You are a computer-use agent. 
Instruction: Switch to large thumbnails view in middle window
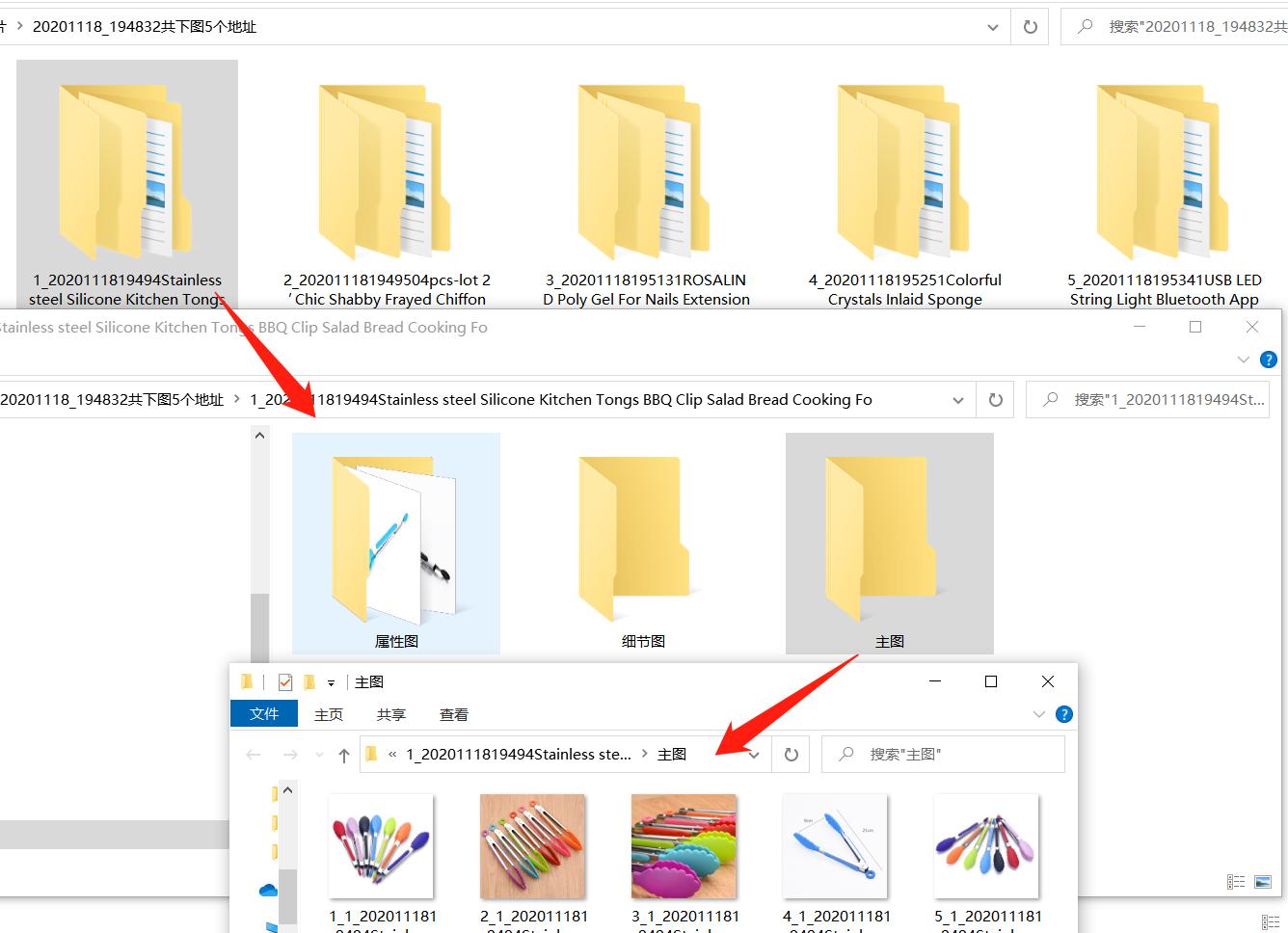[x=1262, y=881]
